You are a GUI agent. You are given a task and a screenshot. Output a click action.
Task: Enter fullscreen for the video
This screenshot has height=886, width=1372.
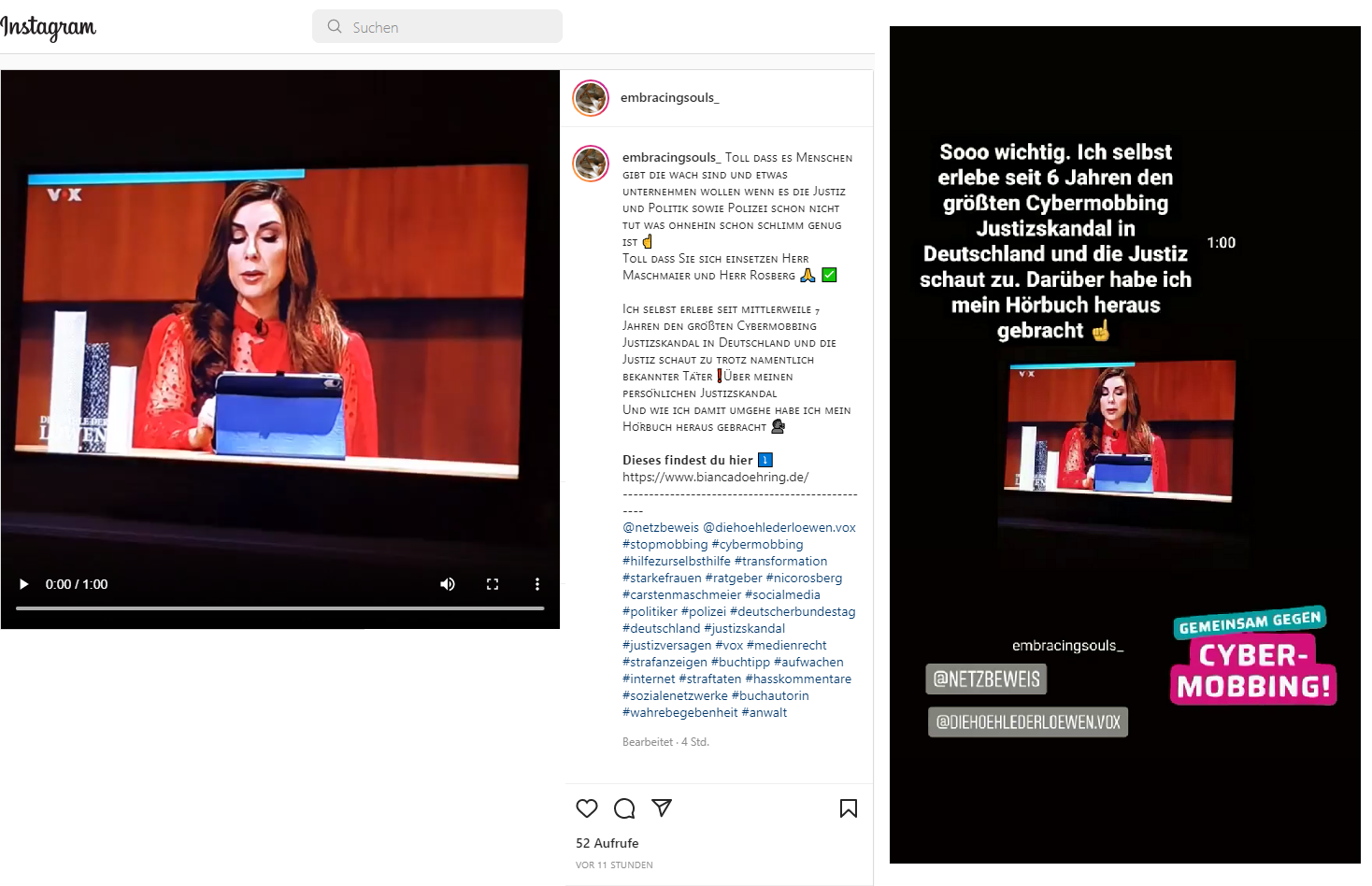[493, 584]
